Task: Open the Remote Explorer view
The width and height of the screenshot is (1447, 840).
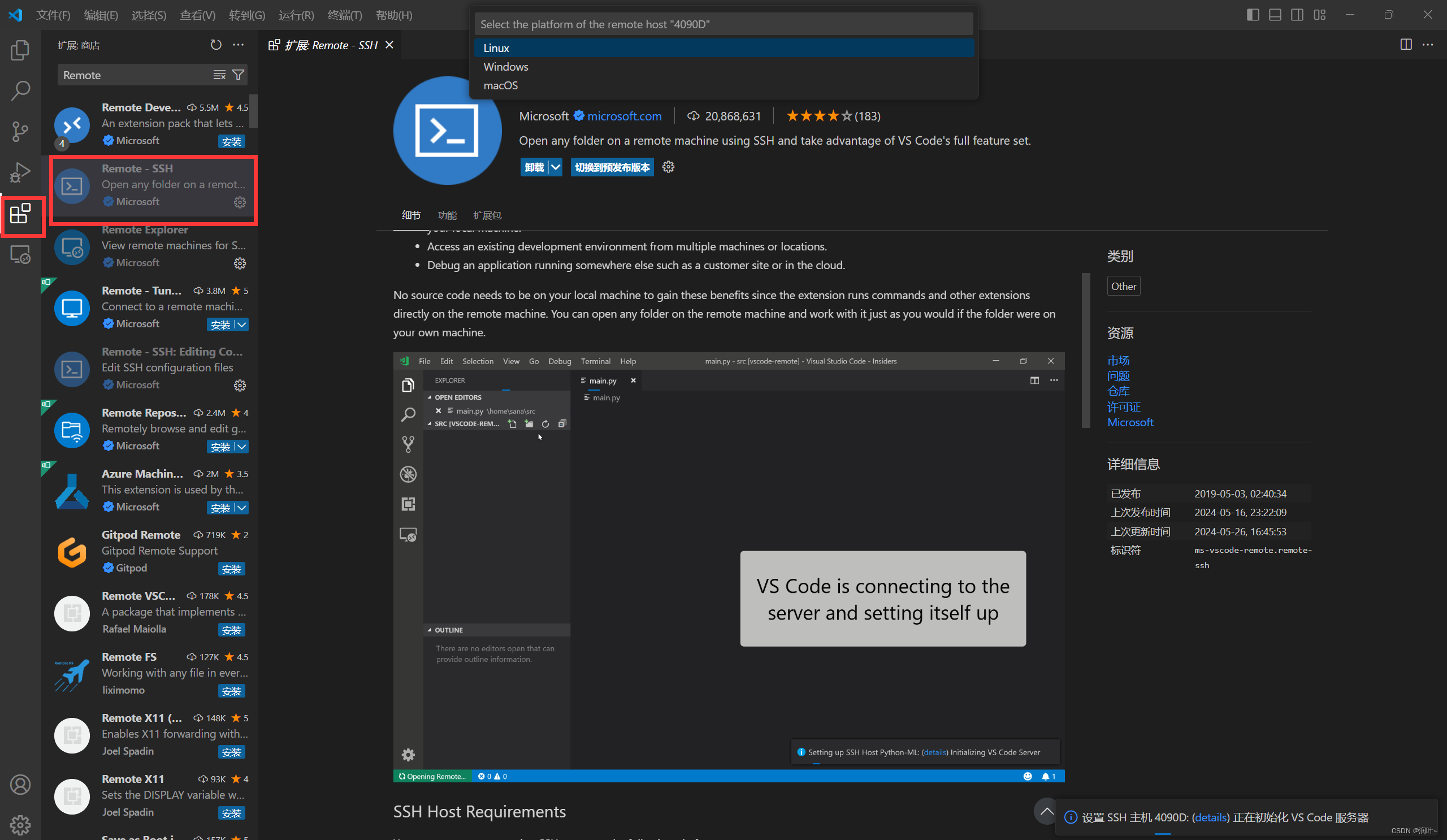Action: click(20, 254)
